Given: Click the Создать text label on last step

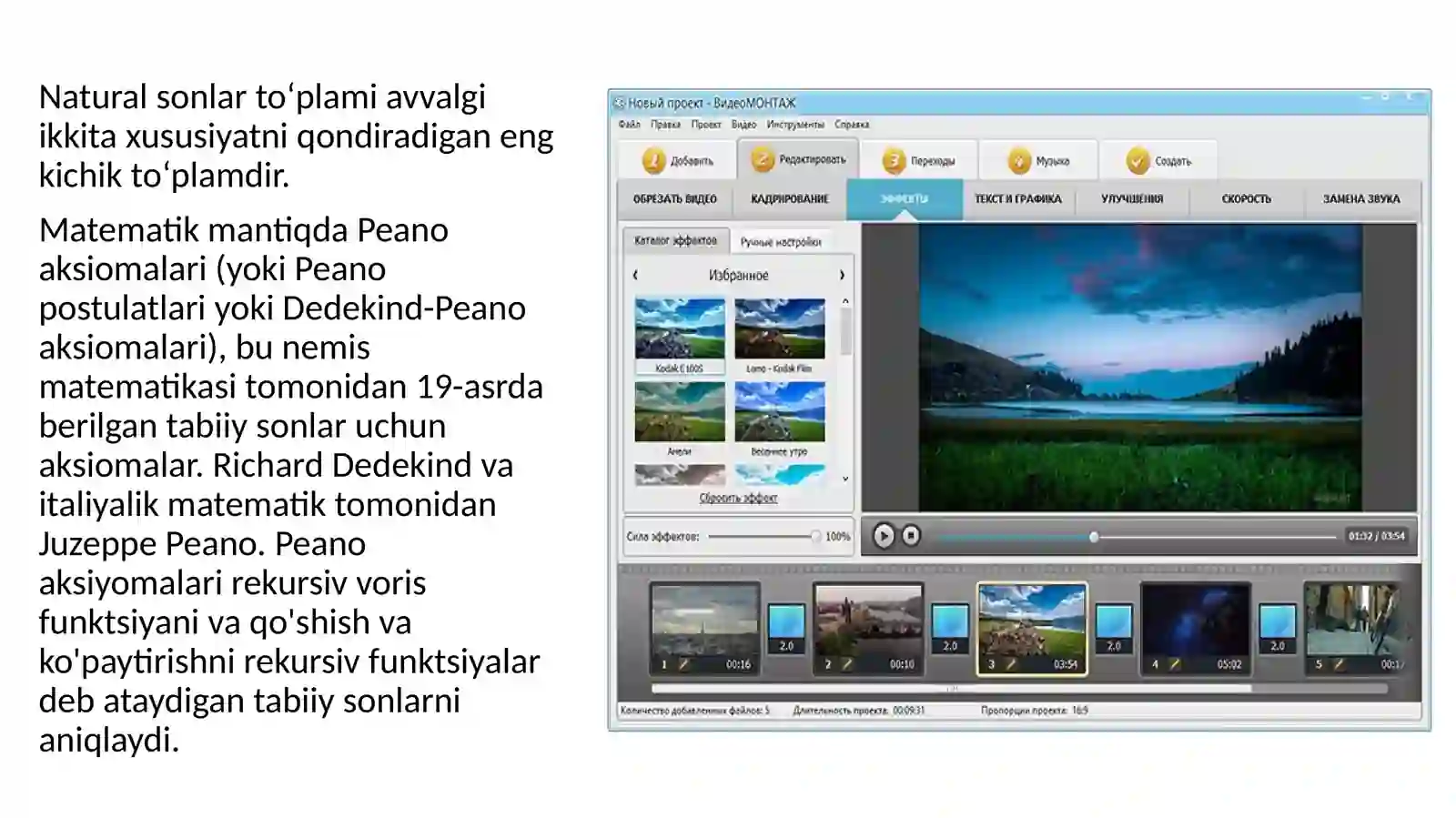Looking at the screenshot, I should pyautogui.click(x=1173, y=161).
